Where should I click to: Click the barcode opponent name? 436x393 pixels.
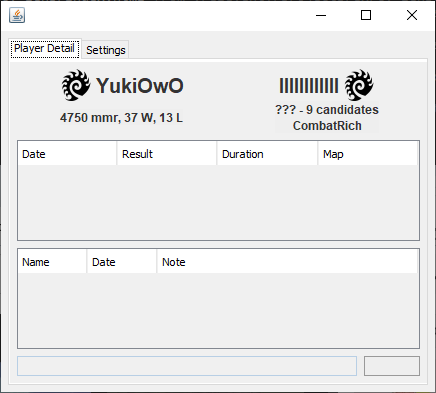[309, 86]
